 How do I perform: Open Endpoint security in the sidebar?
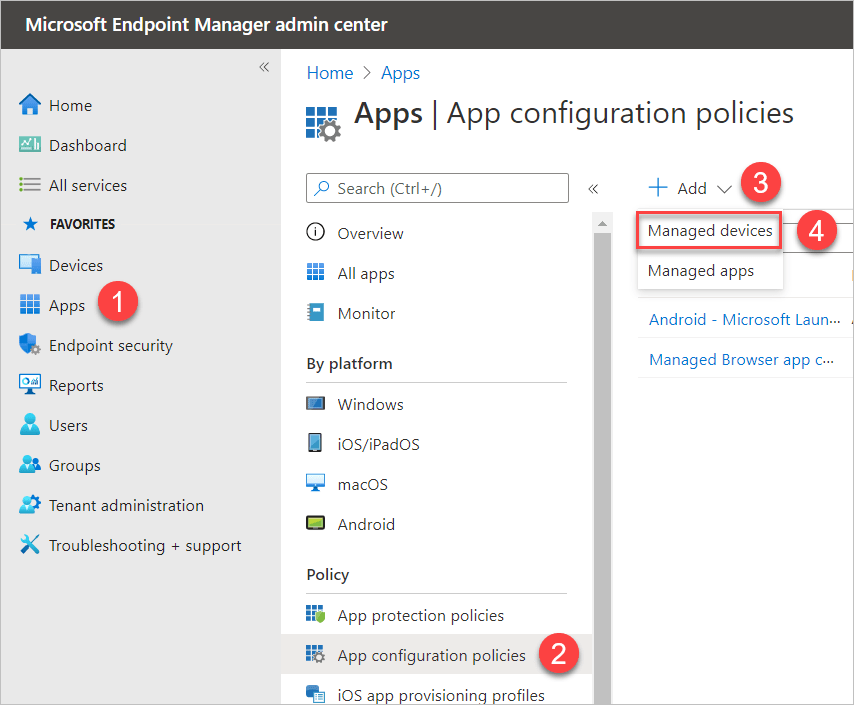111,346
